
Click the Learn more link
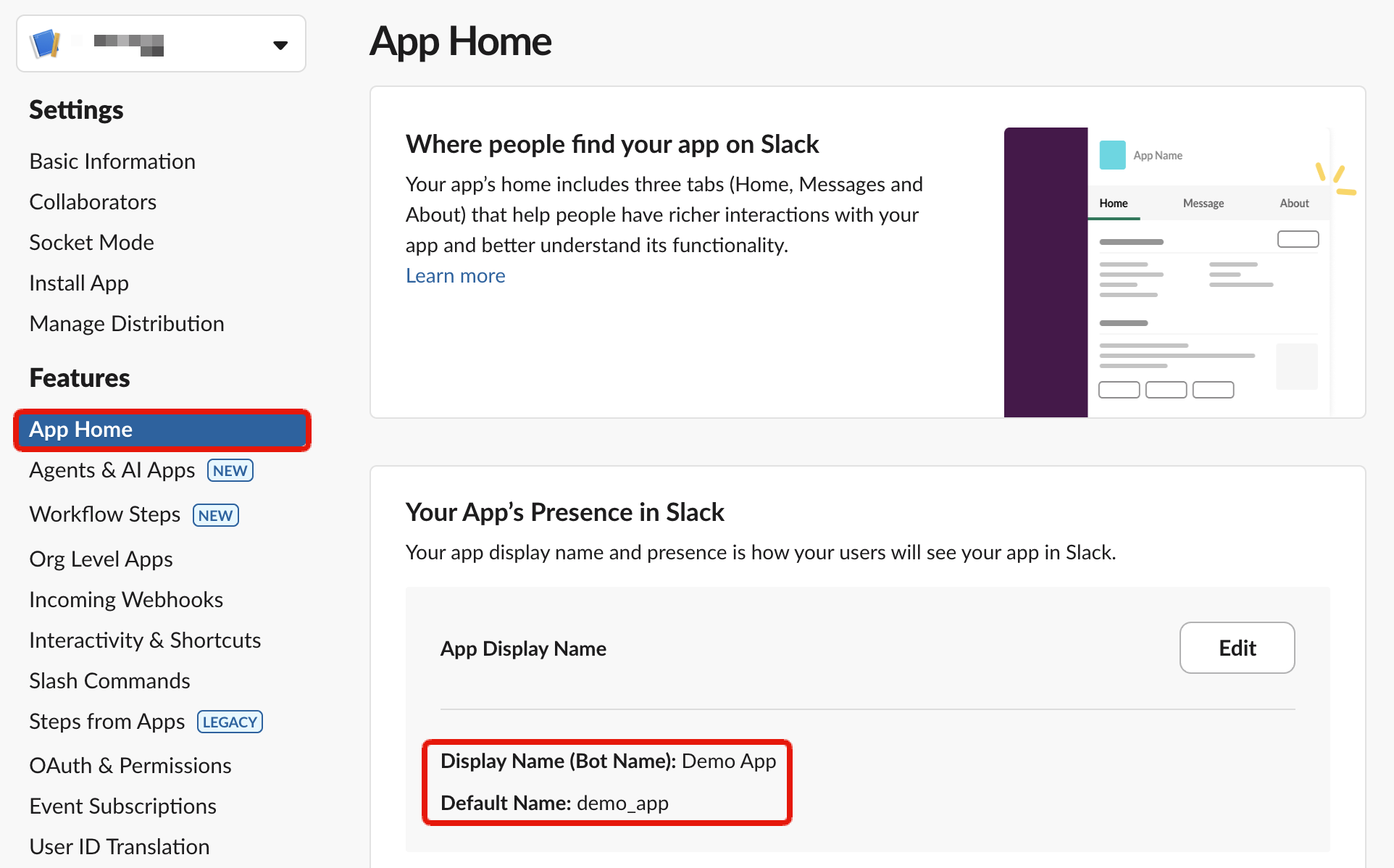click(455, 275)
